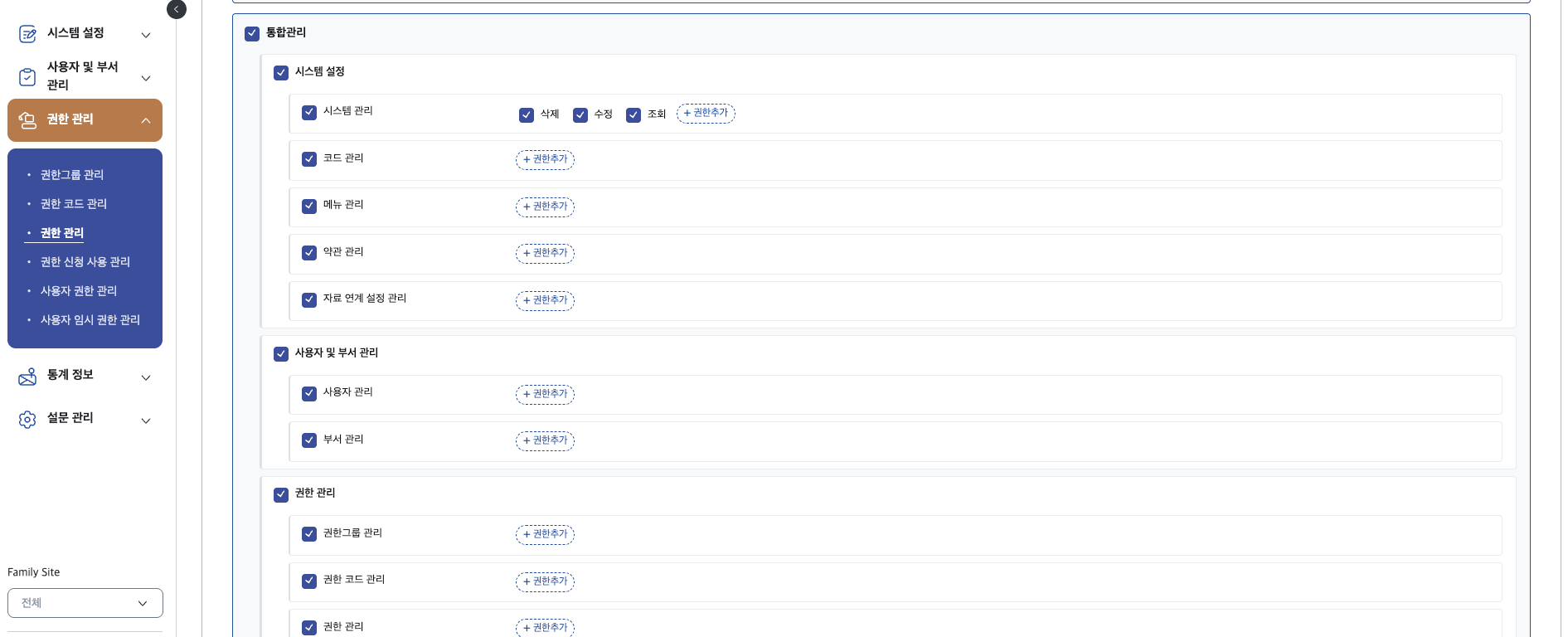
Task: Collapse the sidebar with round arrow button
Action: 177,9
